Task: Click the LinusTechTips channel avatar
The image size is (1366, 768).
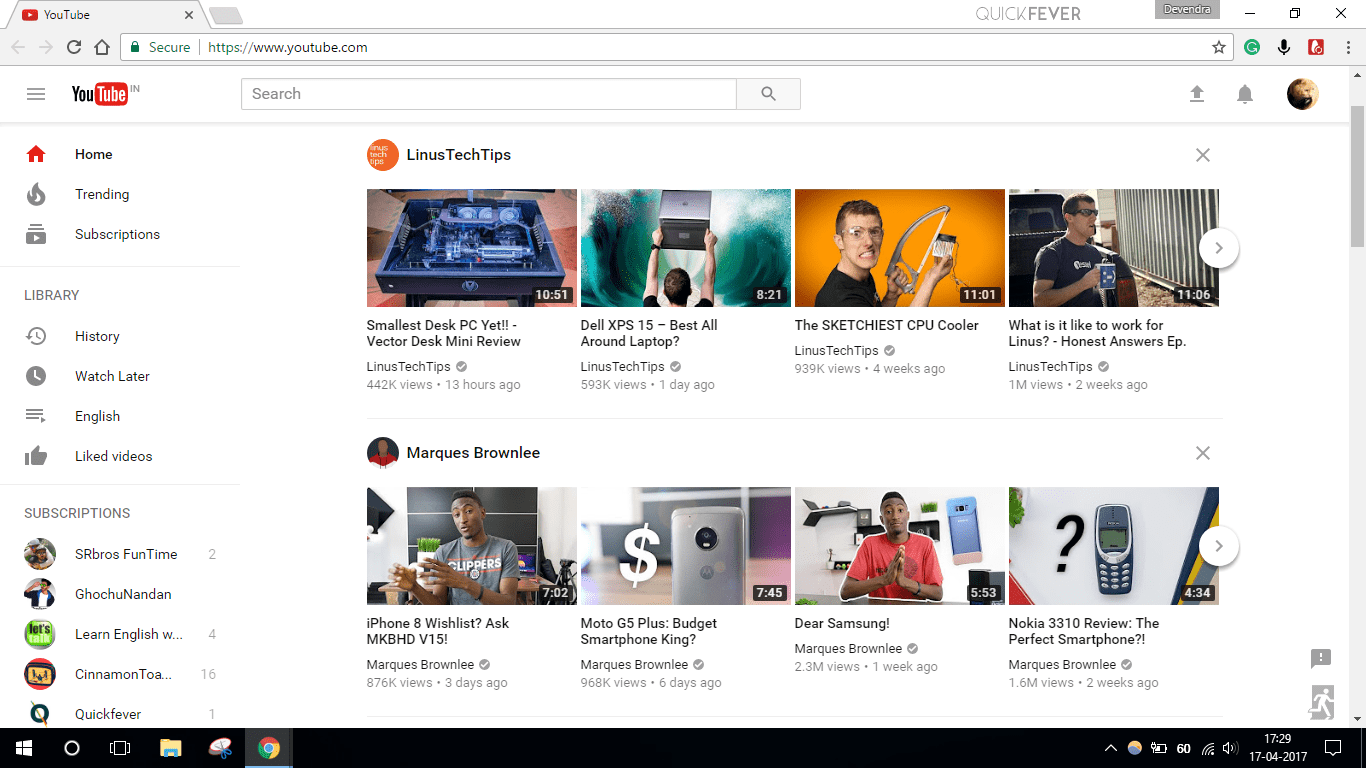Action: tap(383, 155)
